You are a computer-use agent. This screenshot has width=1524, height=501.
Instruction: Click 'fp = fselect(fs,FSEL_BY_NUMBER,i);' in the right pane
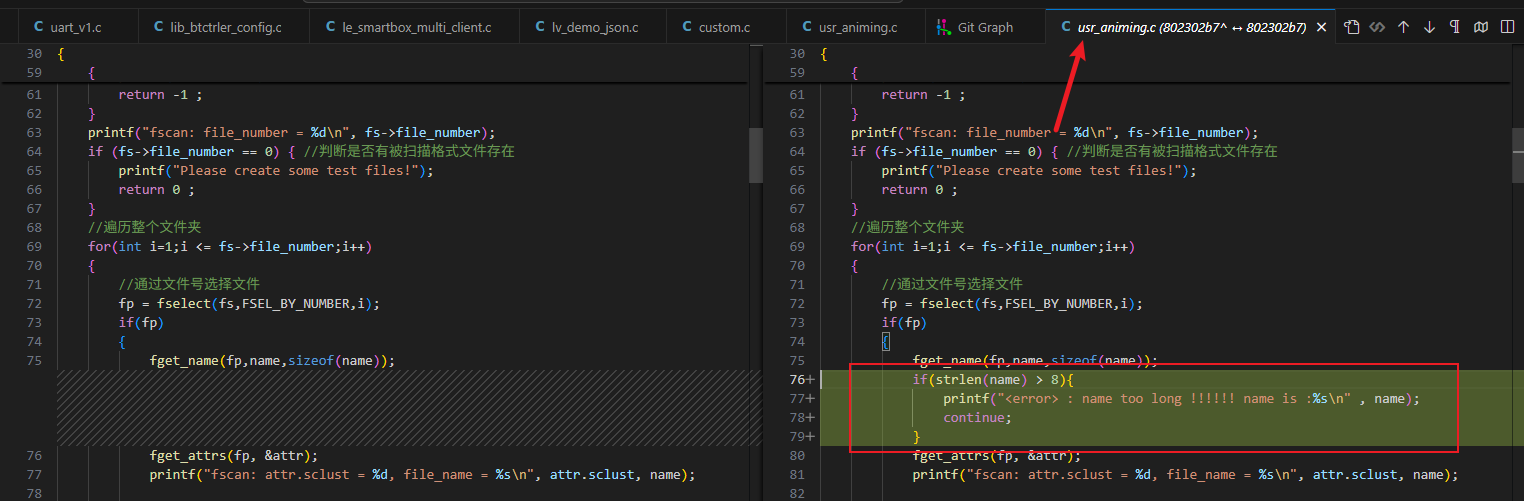1012,303
